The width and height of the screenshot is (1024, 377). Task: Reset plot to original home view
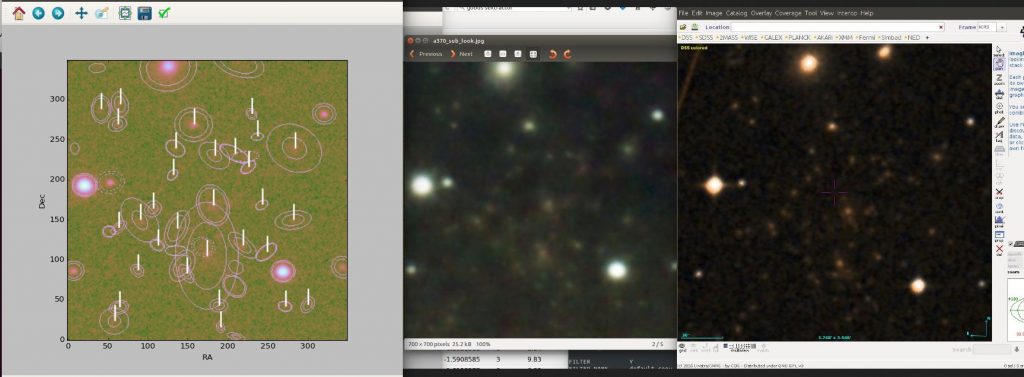[19, 13]
